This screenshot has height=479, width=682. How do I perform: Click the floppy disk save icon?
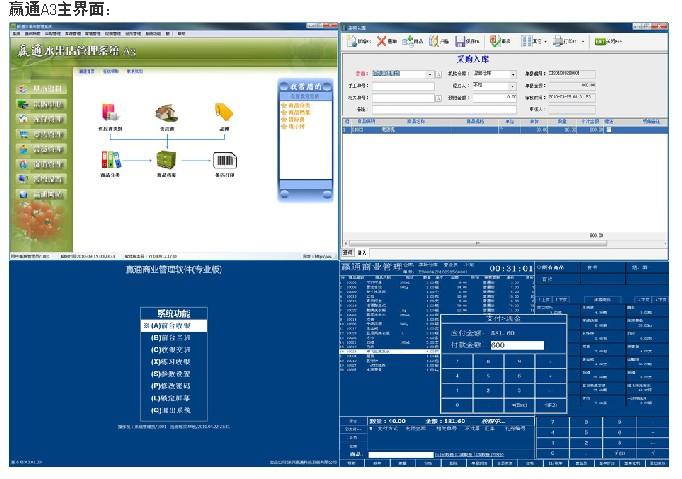[460, 41]
